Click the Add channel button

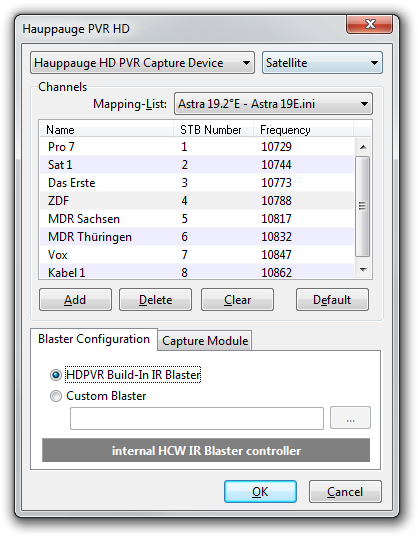coord(75,300)
